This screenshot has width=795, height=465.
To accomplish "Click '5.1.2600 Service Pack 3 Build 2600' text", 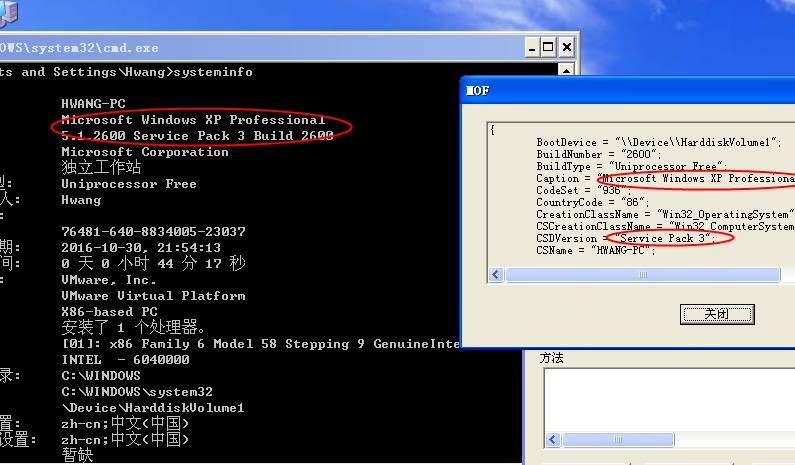I will pos(197,136).
